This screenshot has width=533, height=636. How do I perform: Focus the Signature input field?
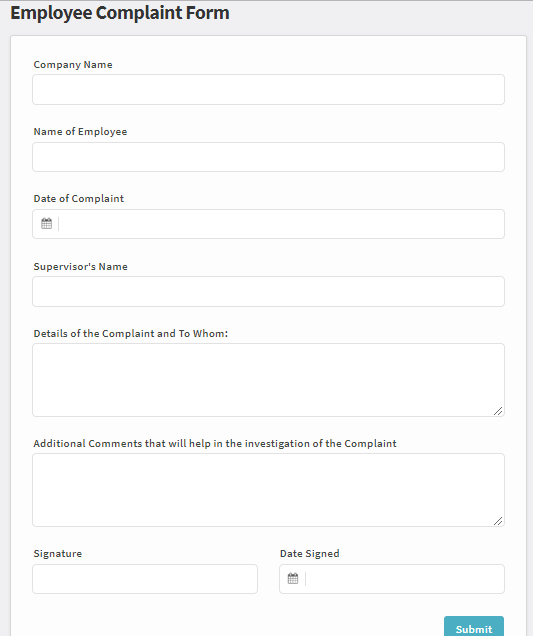[x=145, y=579]
